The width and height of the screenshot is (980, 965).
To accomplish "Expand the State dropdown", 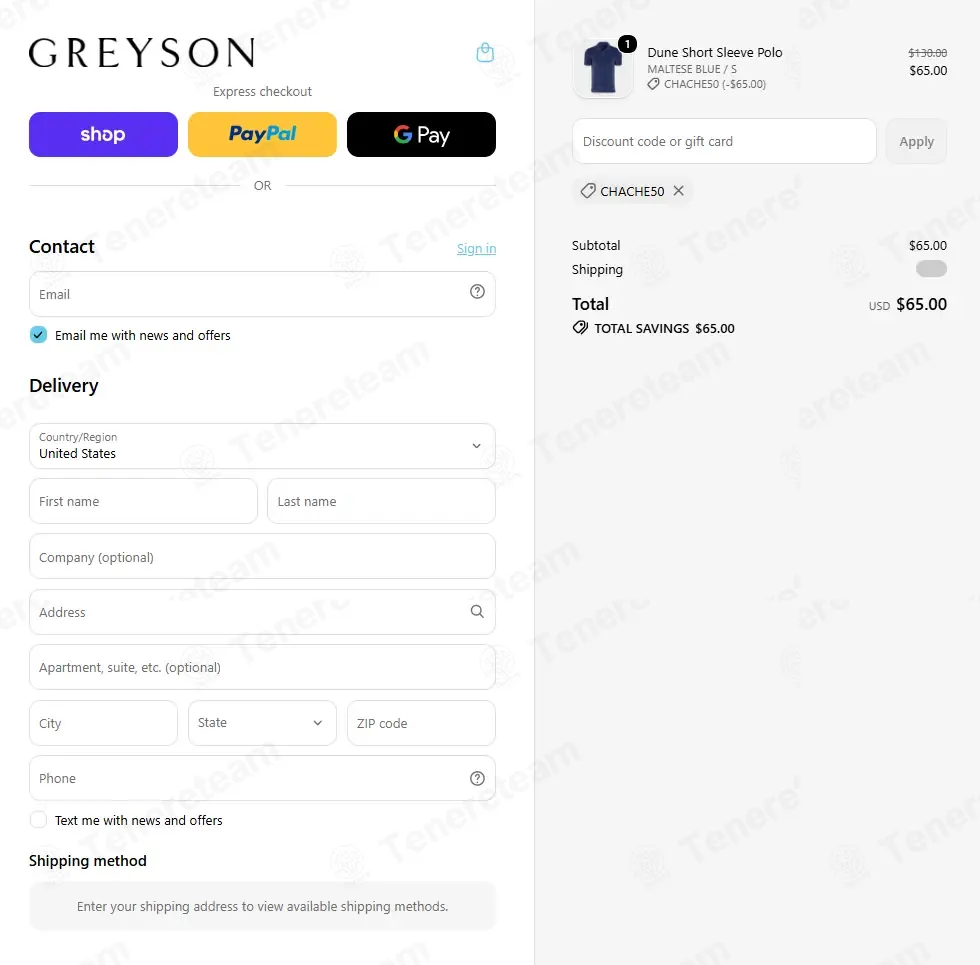I will (262, 722).
